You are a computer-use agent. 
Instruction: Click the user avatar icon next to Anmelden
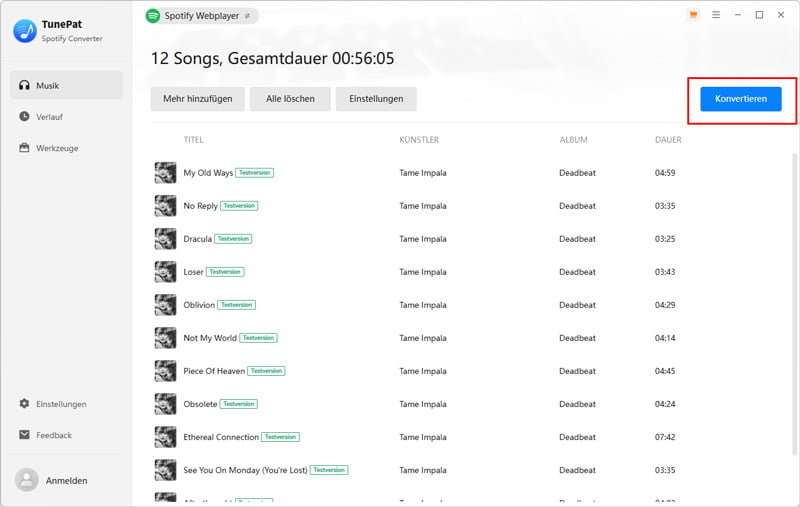coord(27,480)
